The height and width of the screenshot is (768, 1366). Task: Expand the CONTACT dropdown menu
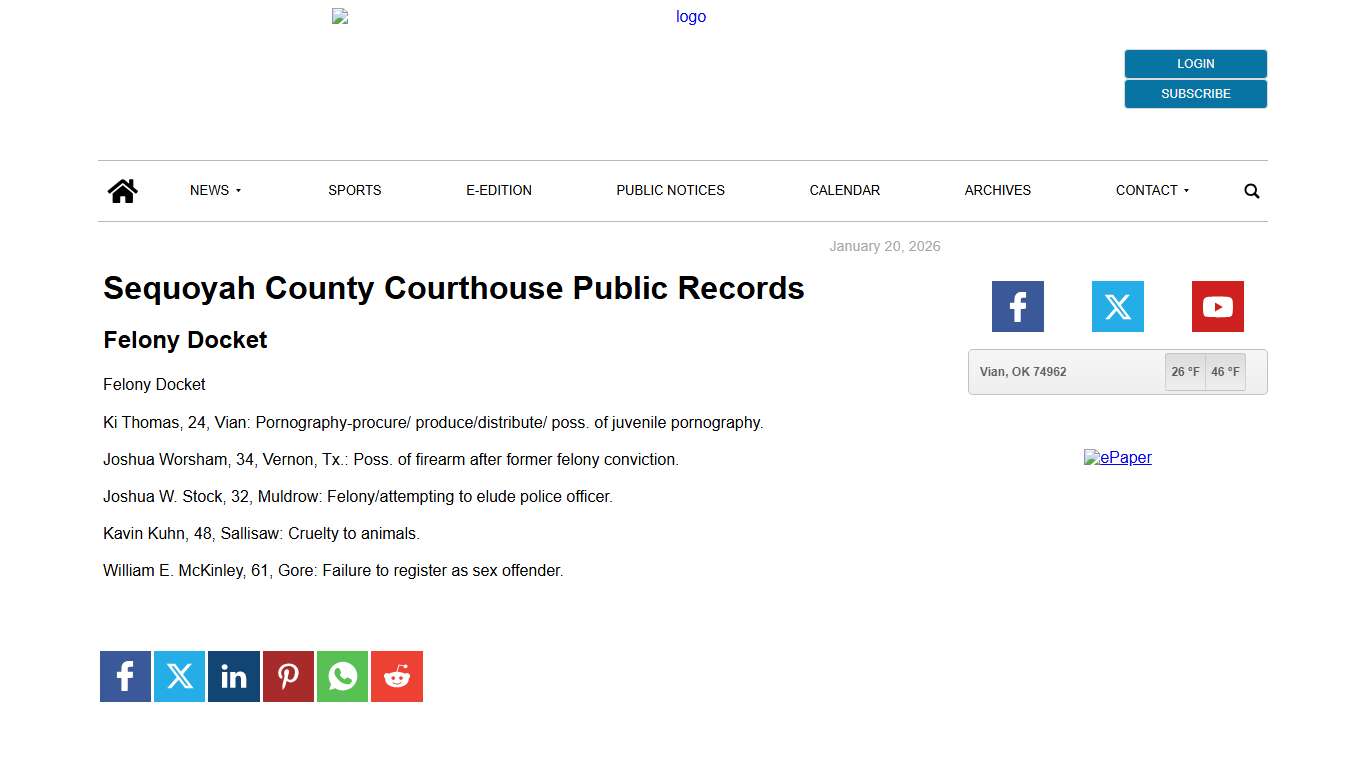1152,190
